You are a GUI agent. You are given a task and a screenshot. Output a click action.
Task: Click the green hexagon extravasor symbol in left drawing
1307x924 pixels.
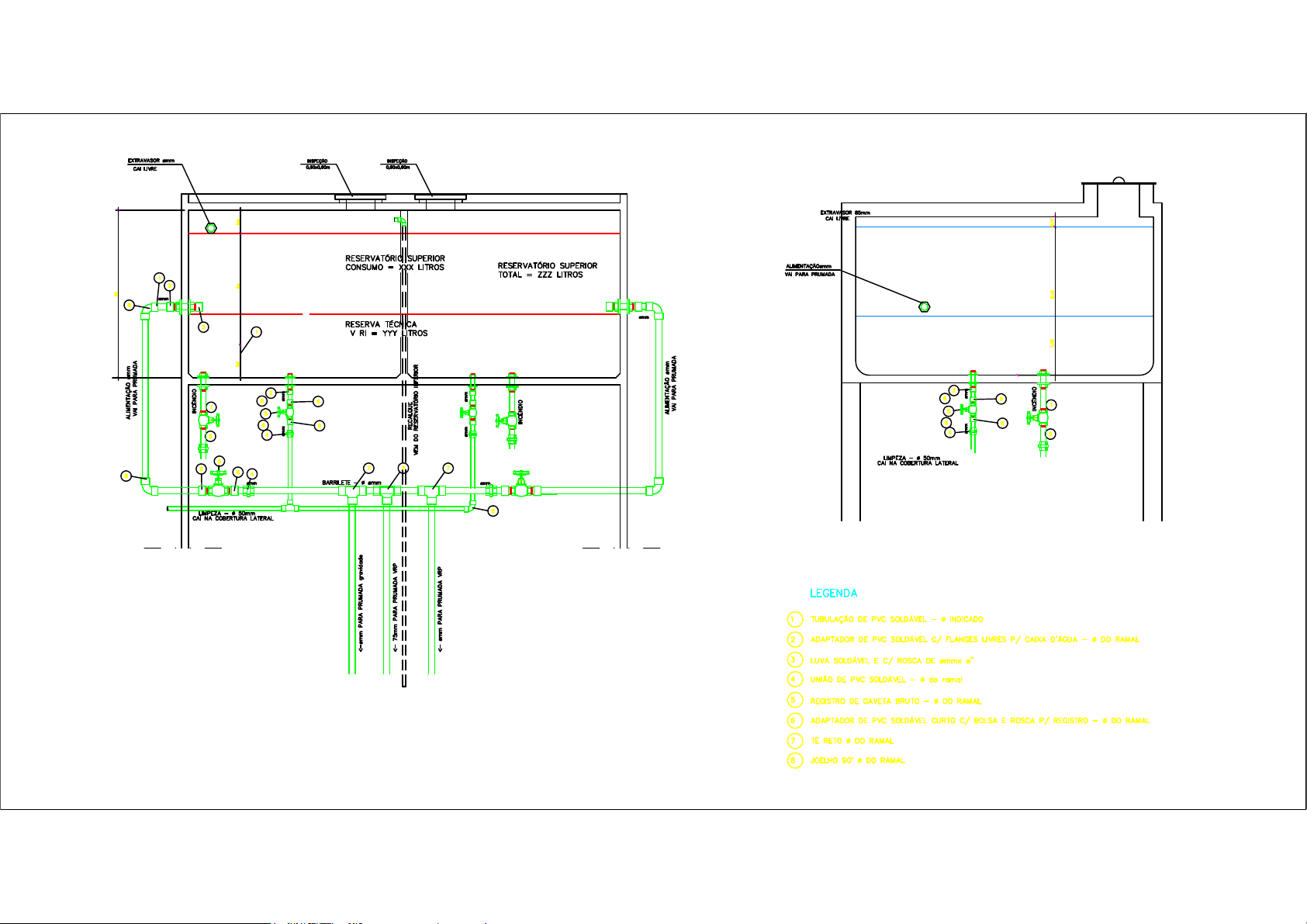pos(210,227)
